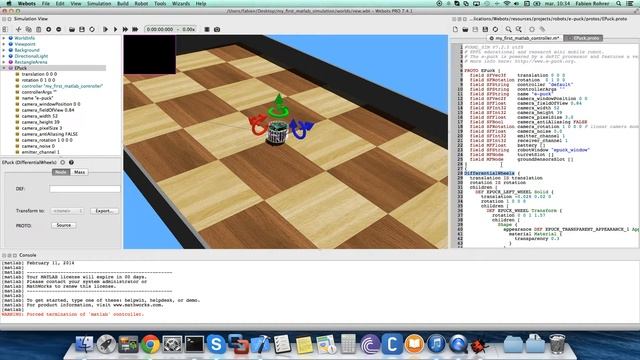Switch to the EPuck.proto editor tab
640x360 pixels.
(583, 38)
